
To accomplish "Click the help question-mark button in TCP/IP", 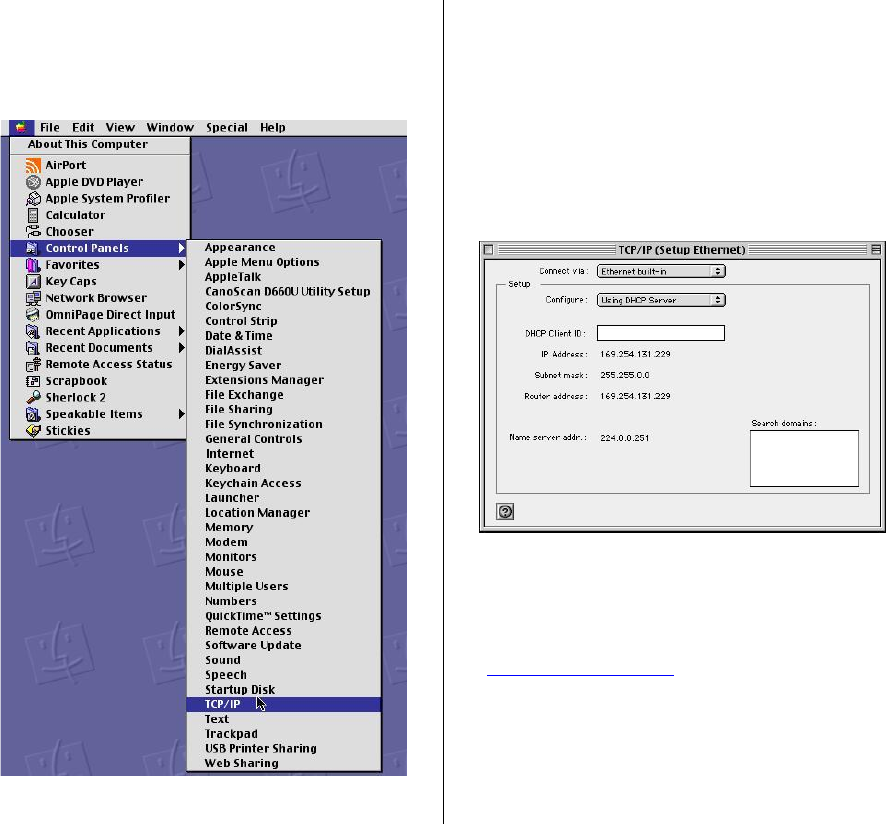I will pyautogui.click(x=505, y=511).
